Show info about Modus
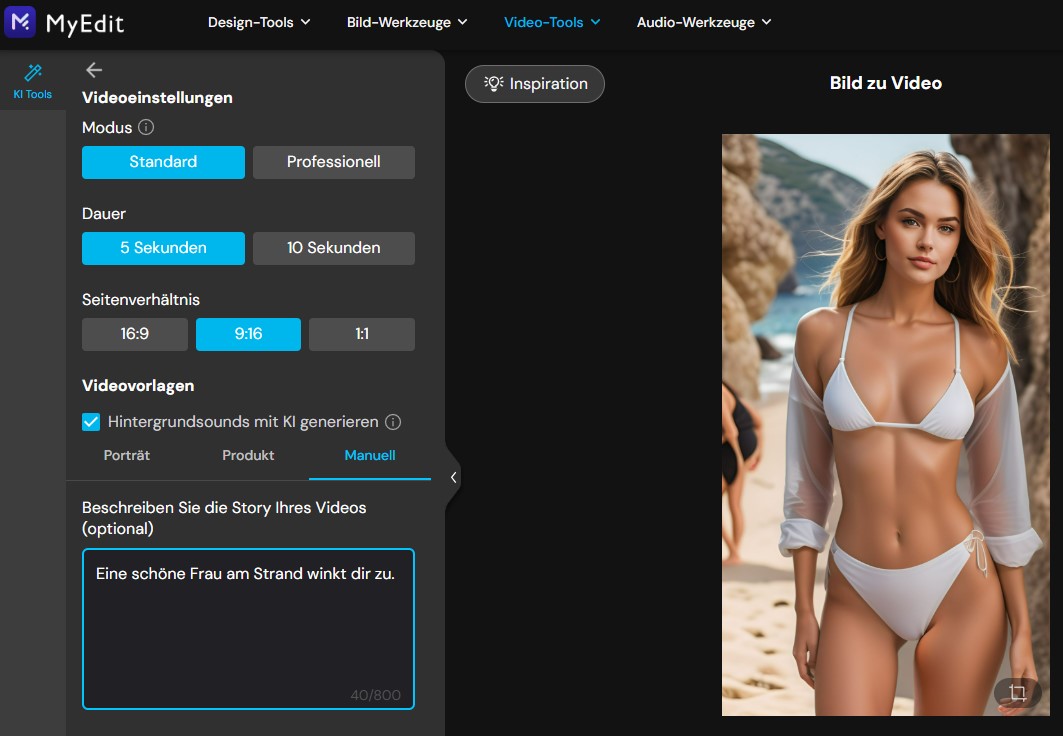The image size is (1063, 736). click(x=146, y=127)
